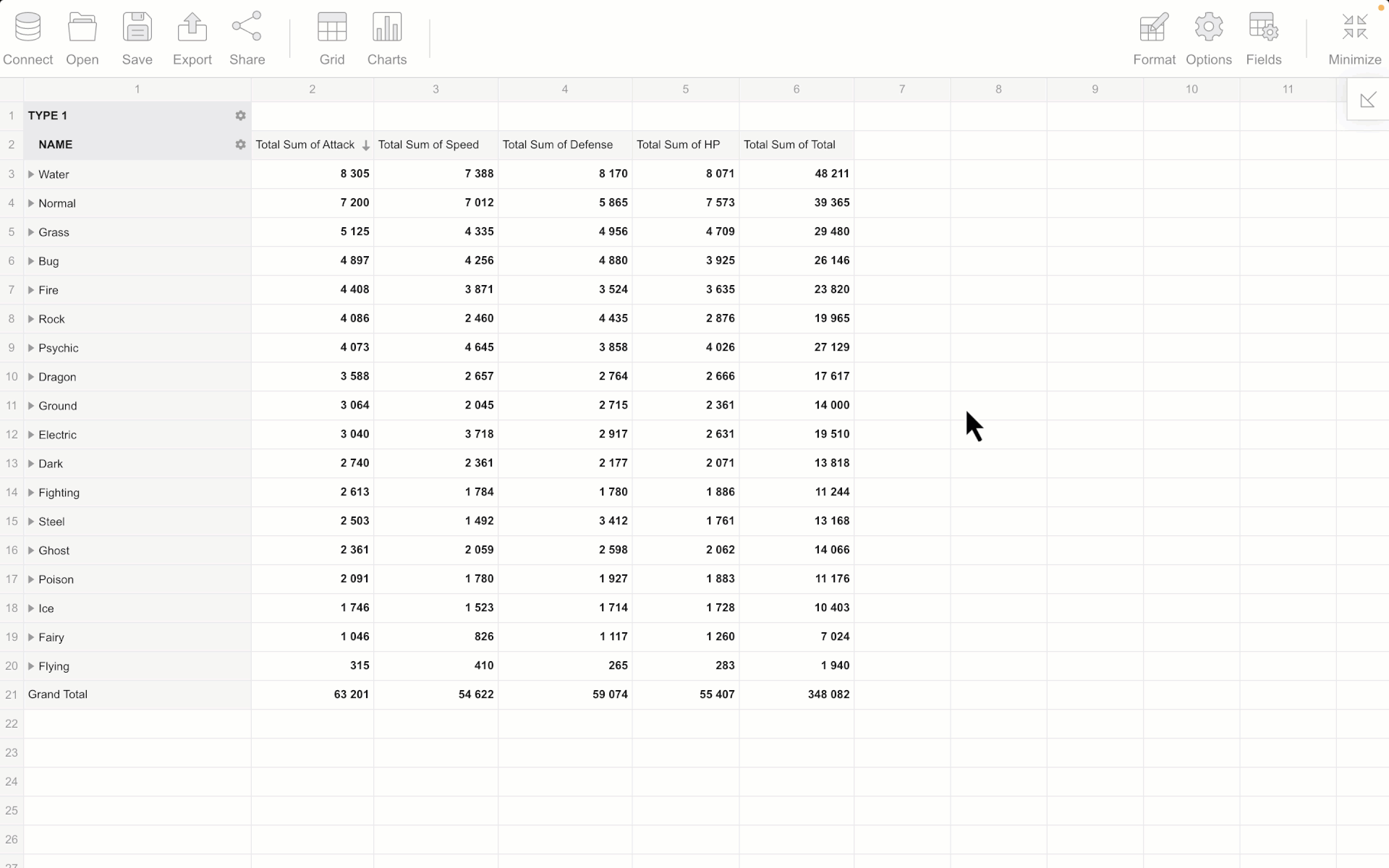The image size is (1389, 868).
Task: Expand the Poison row
Action: [31, 579]
